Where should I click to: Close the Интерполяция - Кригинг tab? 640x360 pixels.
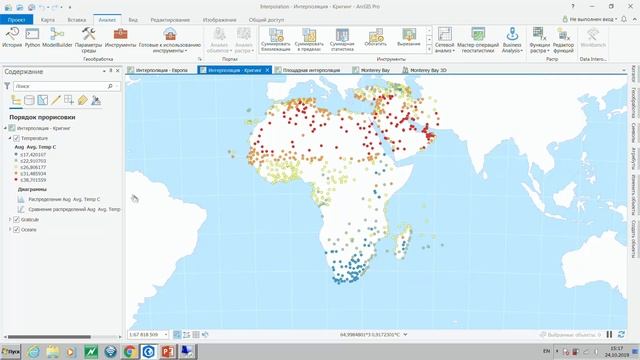click(x=267, y=70)
